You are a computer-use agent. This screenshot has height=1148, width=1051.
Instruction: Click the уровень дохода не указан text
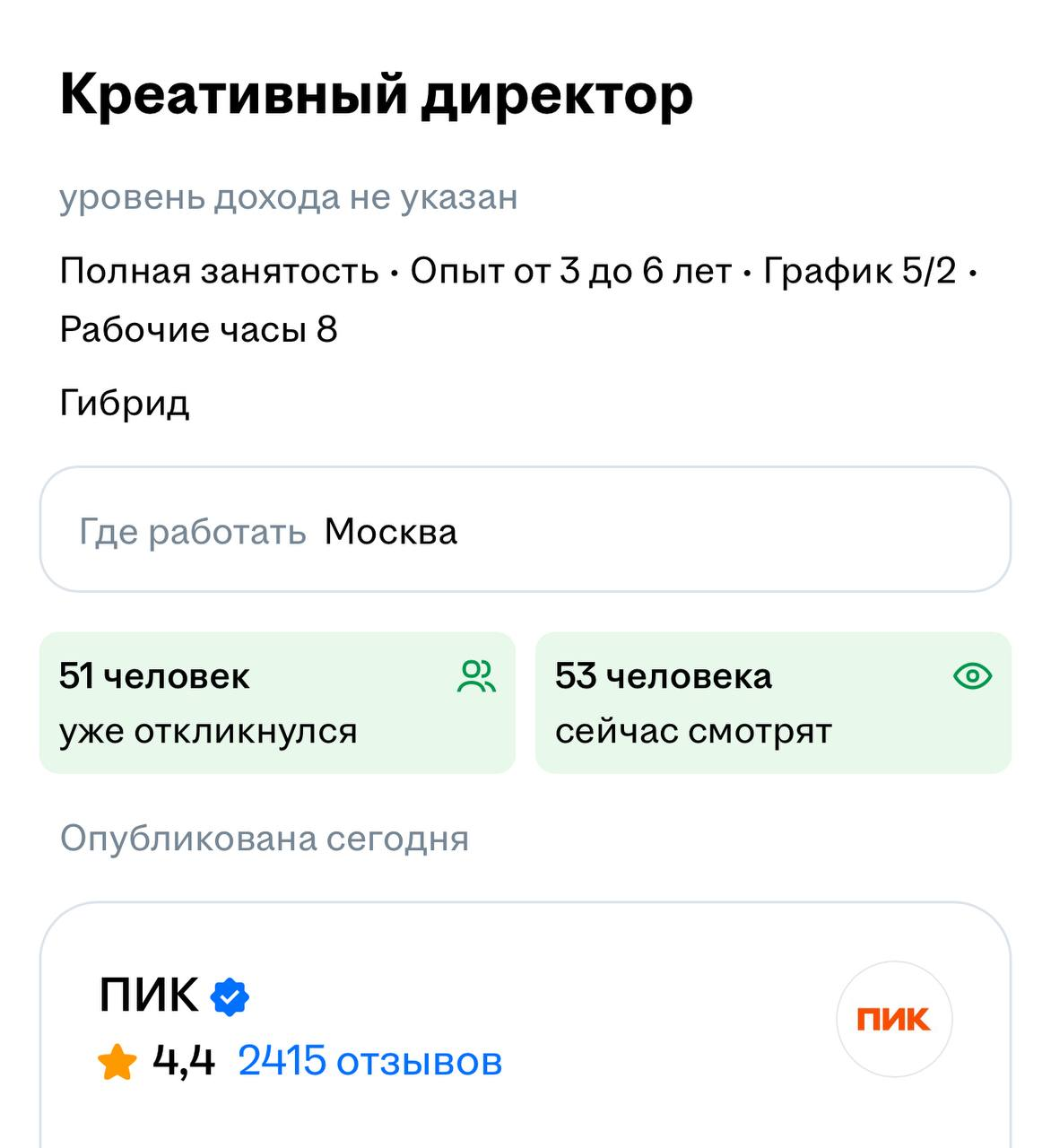(x=289, y=197)
